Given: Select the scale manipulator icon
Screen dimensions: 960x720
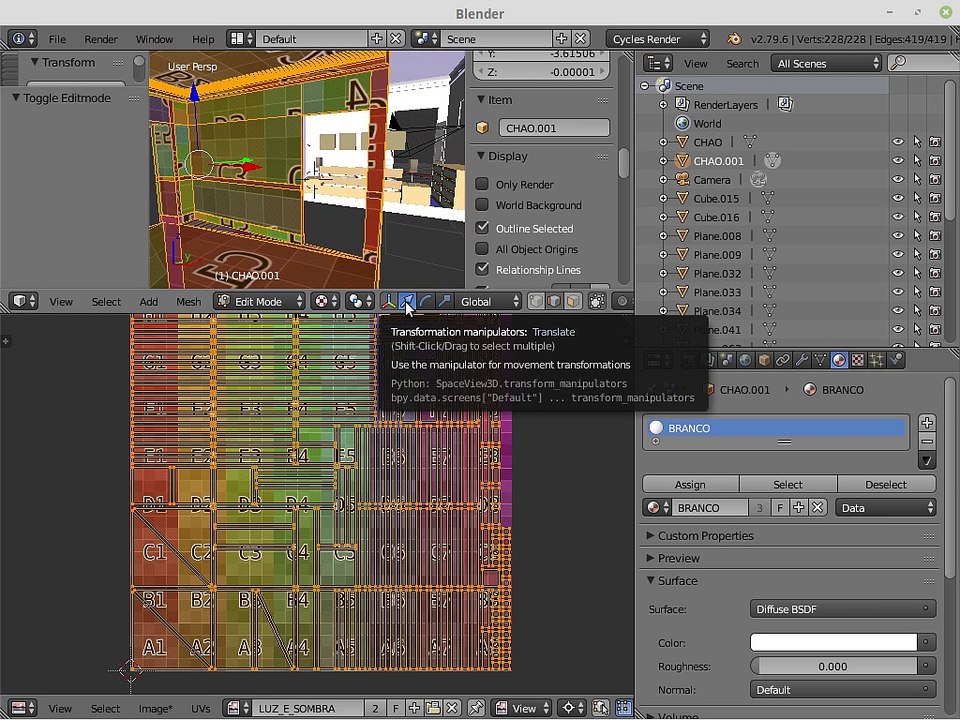Looking at the screenshot, I should click(x=444, y=301).
